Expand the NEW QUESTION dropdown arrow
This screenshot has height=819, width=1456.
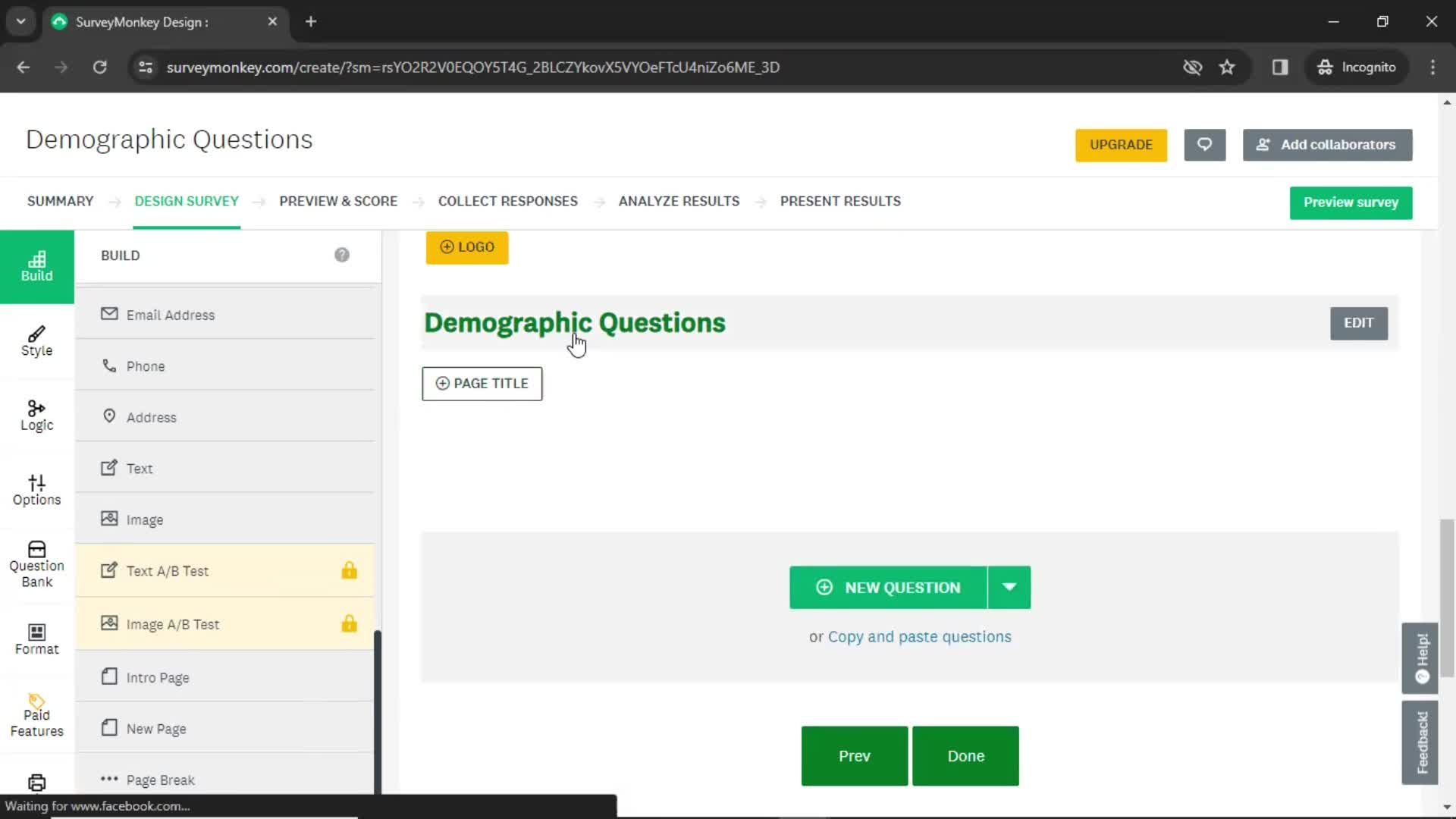1010,587
